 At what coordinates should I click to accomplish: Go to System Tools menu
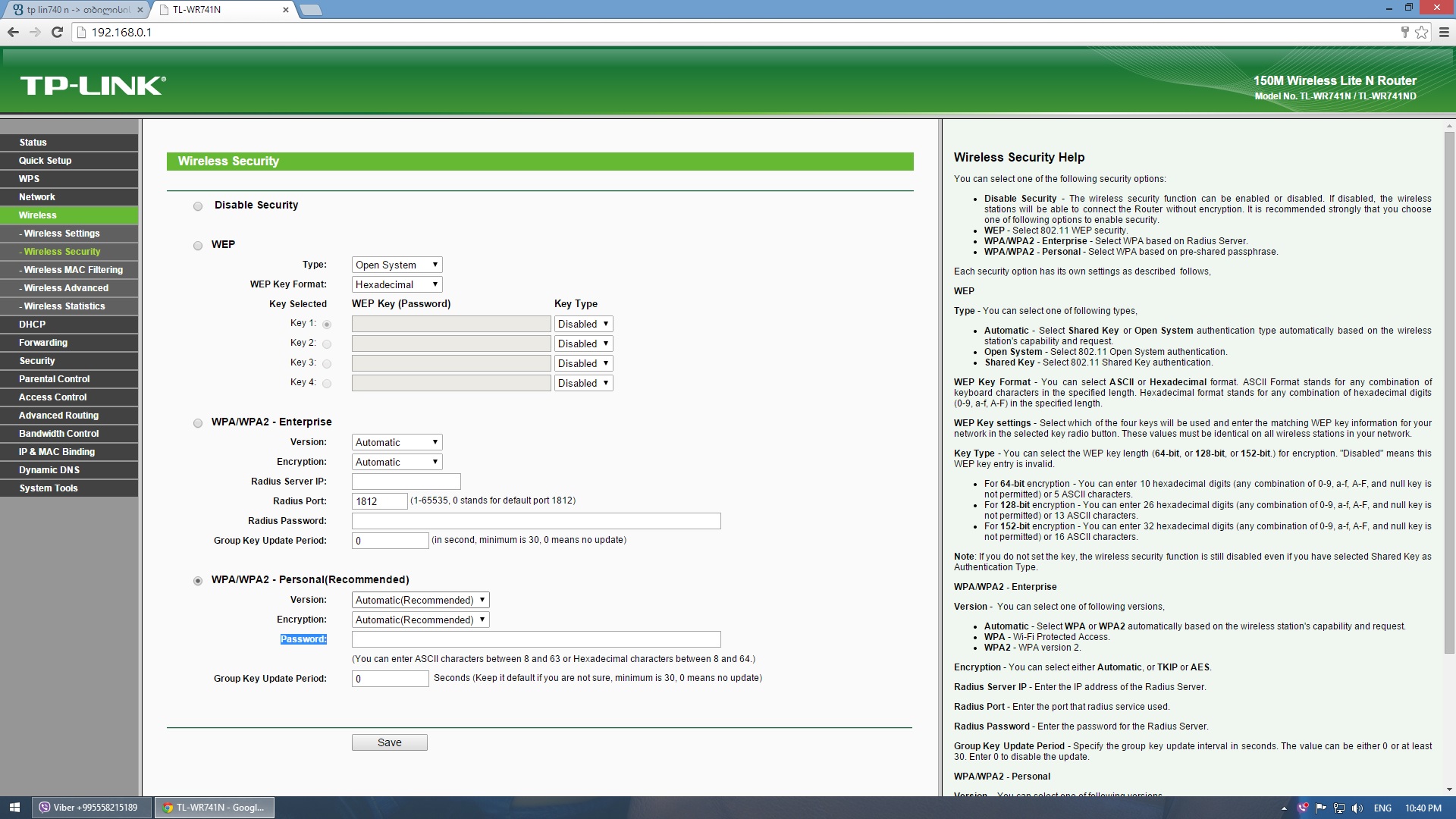coord(49,488)
